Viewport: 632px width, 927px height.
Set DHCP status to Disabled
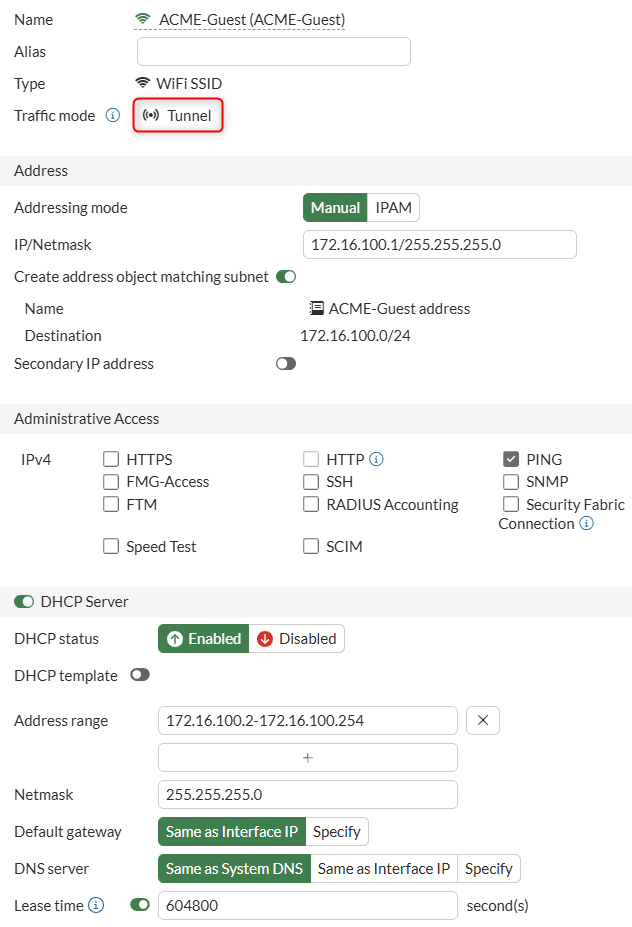[x=297, y=638]
